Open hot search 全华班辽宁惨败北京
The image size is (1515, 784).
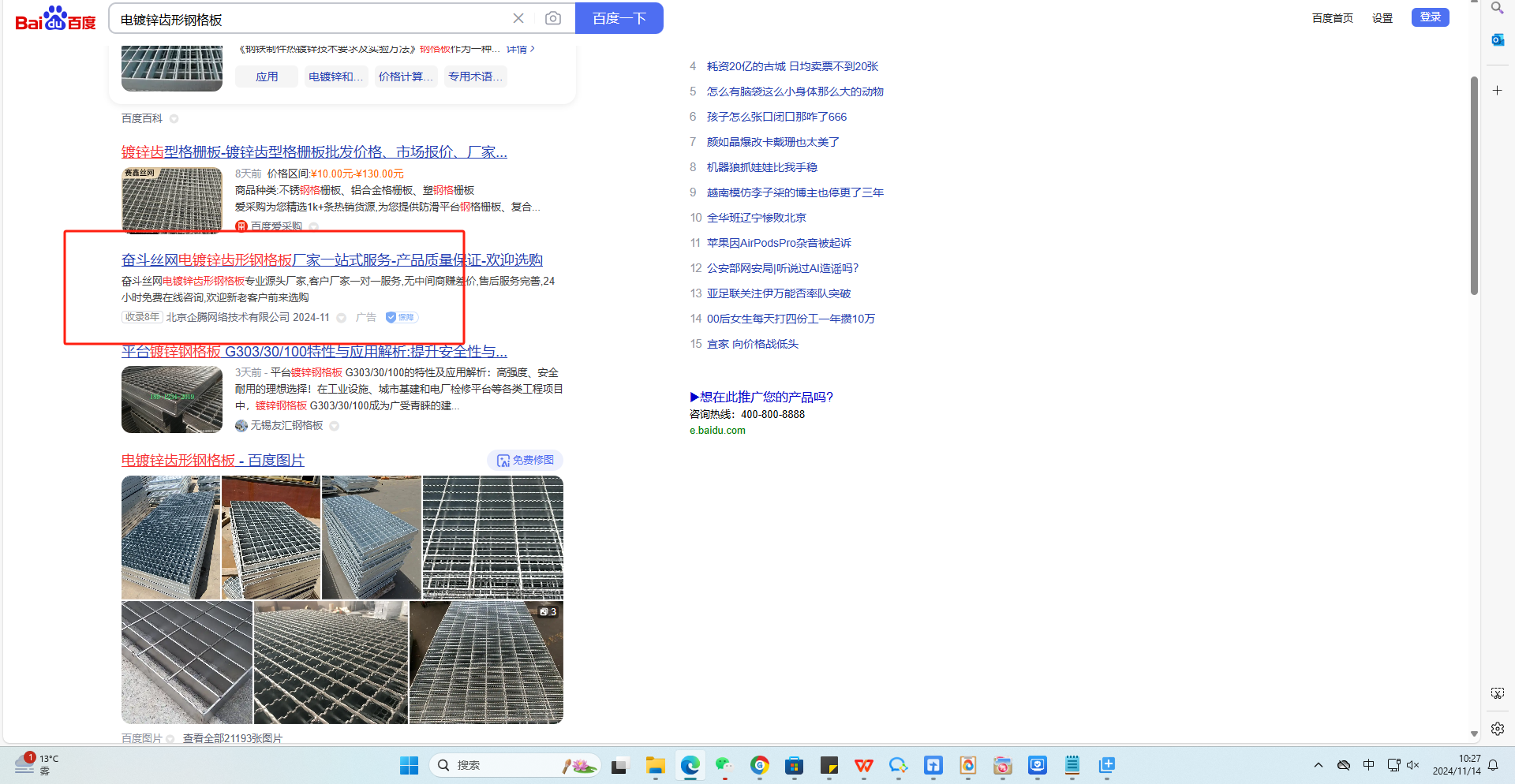click(x=757, y=218)
